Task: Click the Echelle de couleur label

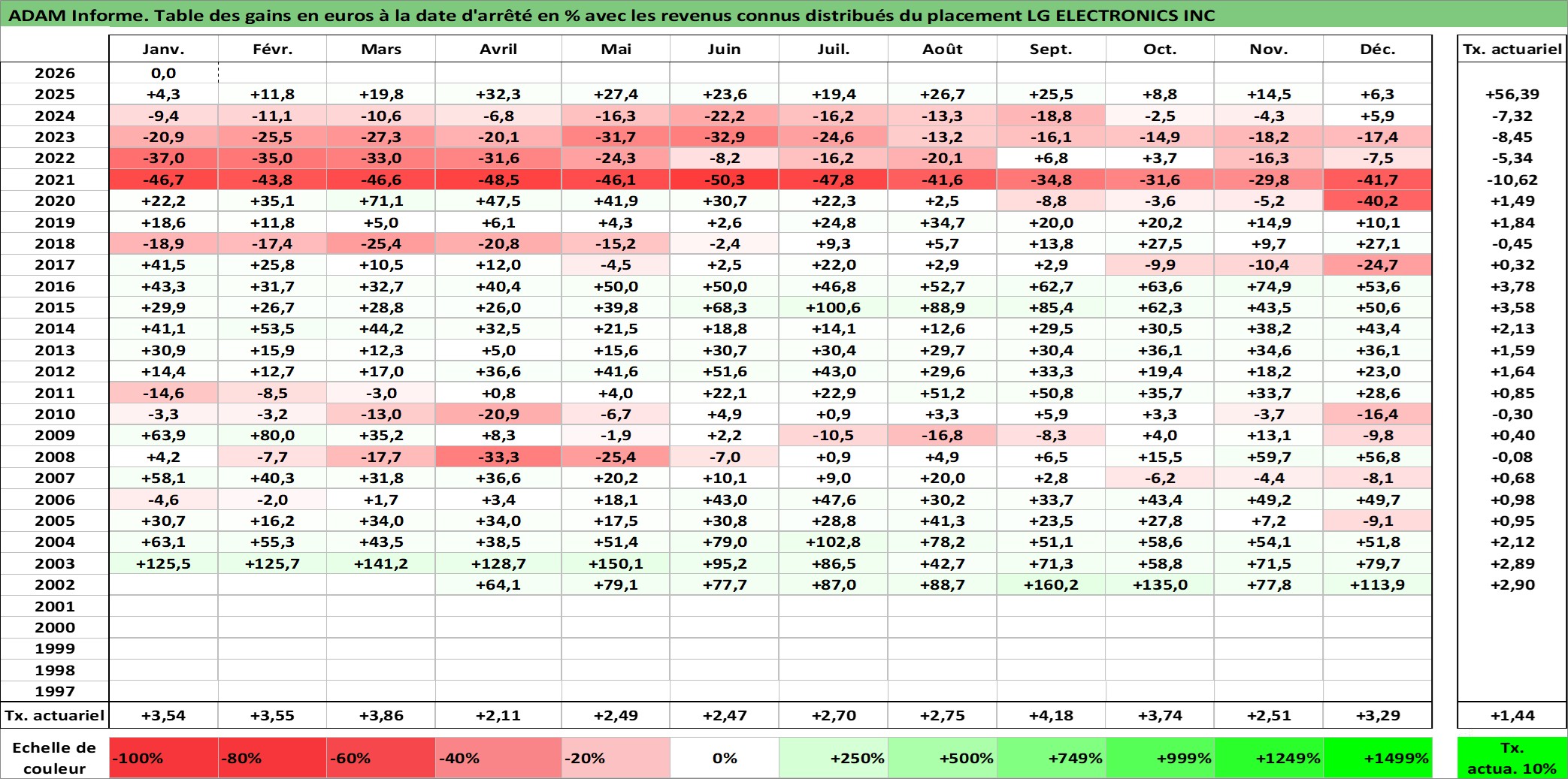Action: coord(54,758)
